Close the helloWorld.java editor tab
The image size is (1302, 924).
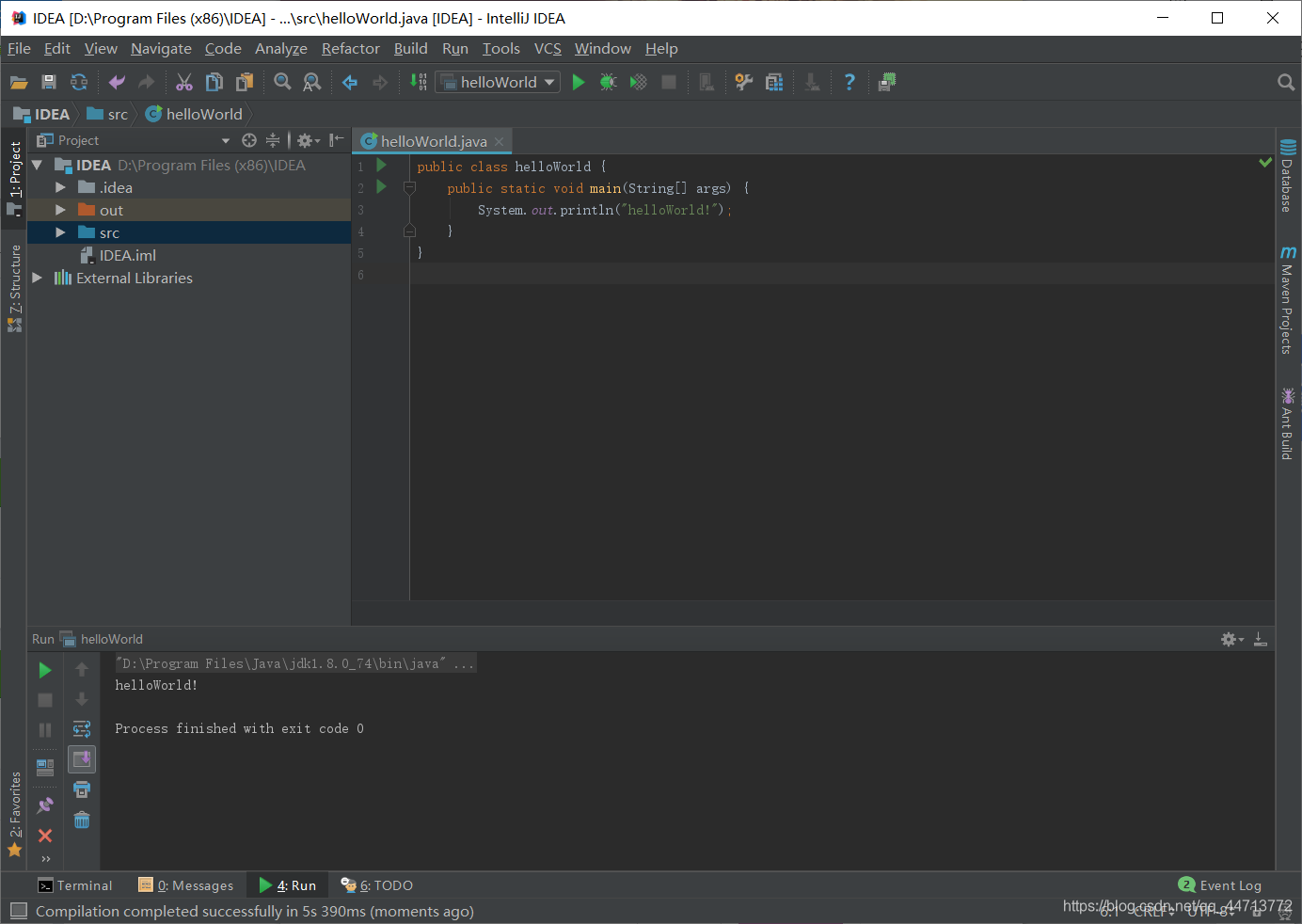pos(500,141)
